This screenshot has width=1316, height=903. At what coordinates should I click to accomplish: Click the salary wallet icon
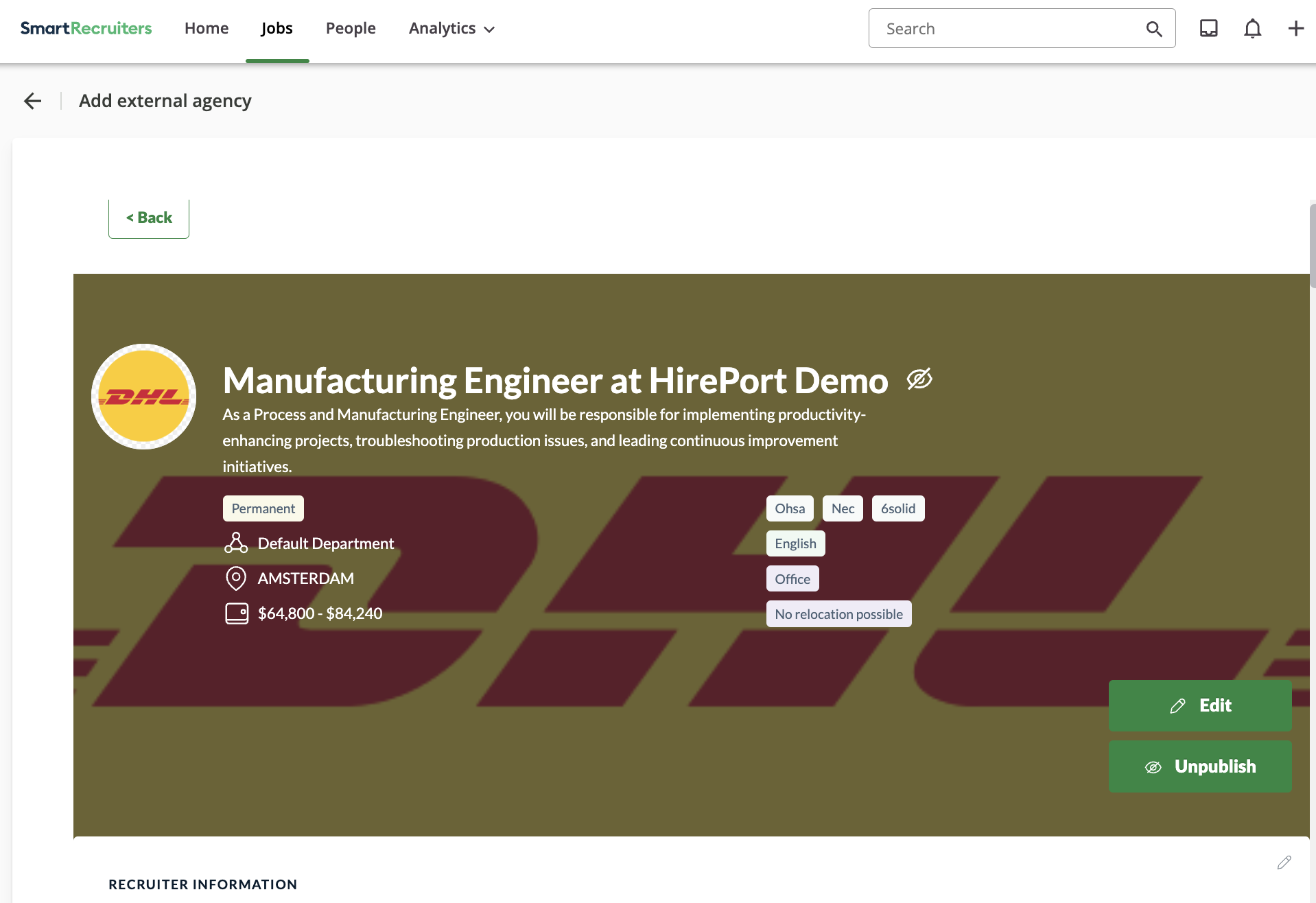coord(237,613)
